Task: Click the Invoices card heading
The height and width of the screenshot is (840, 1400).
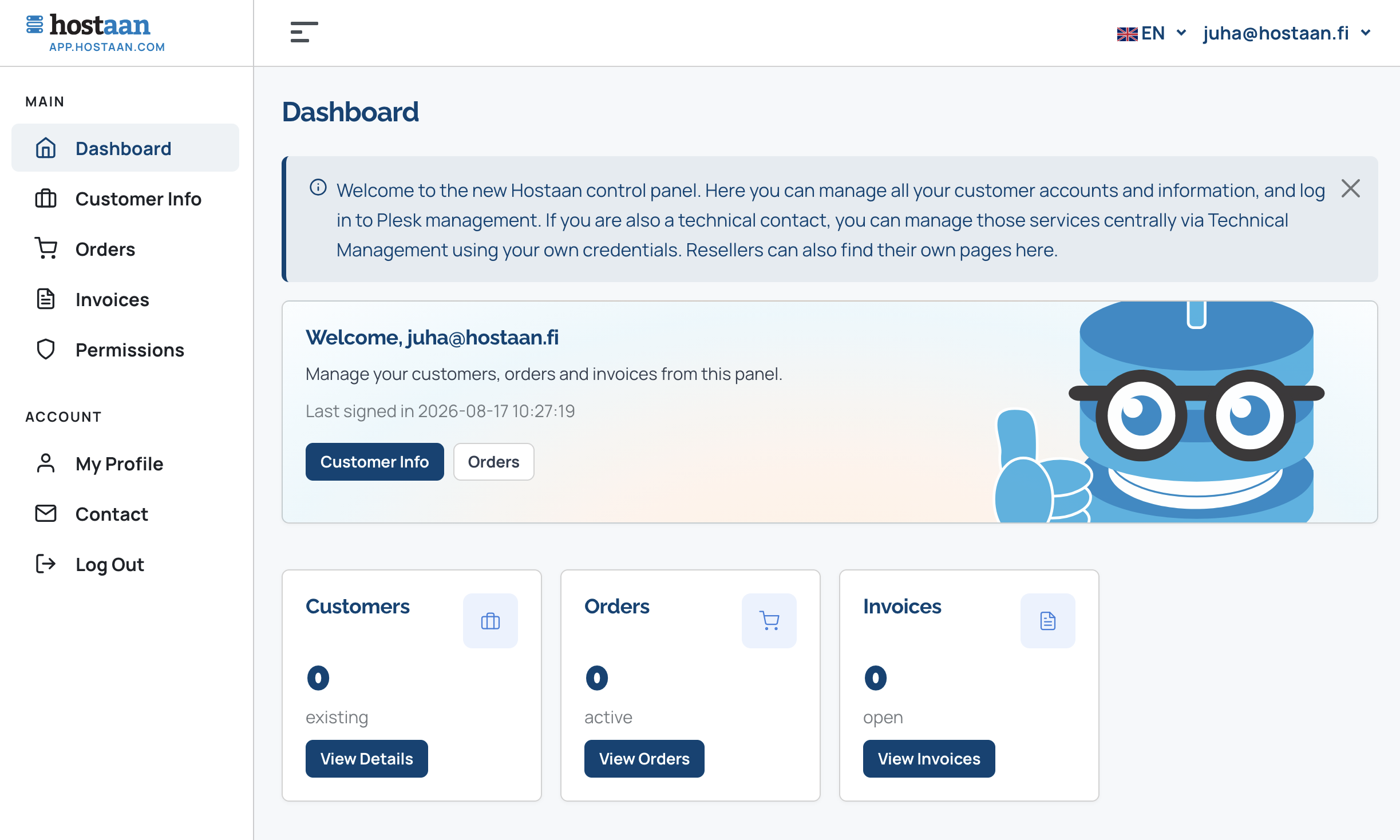Action: tap(903, 607)
